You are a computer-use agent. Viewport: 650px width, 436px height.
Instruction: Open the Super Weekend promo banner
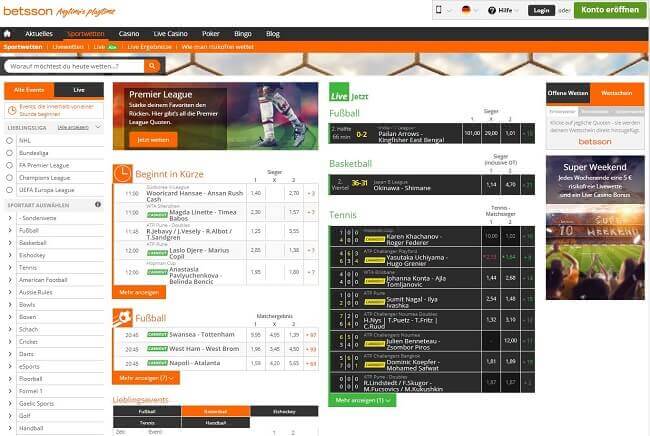pos(595,228)
